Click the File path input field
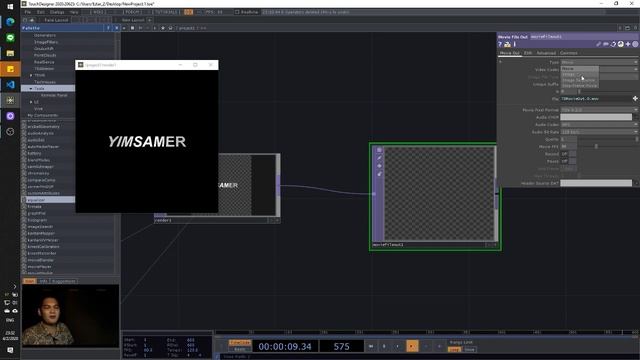The width and height of the screenshot is (640, 360). coord(595,98)
